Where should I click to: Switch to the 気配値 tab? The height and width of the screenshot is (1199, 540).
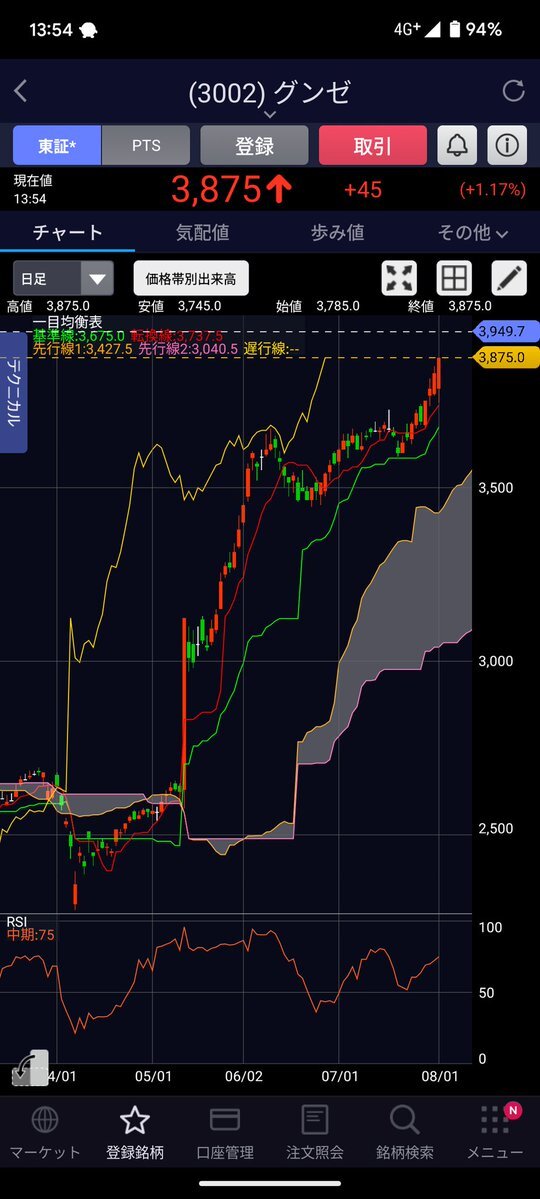pyautogui.click(x=202, y=232)
